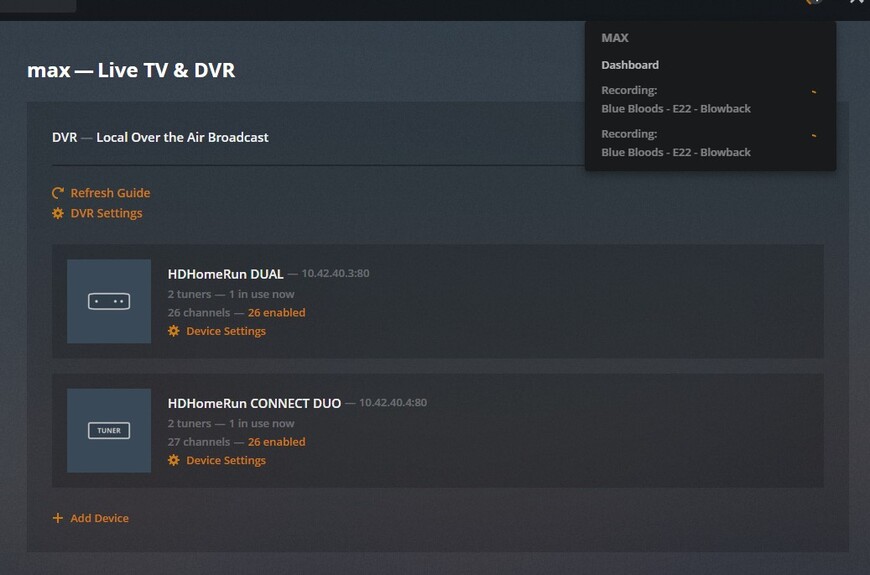The image size is (870, 575).
Task: Click the address '10.42.40.4:80'
Action: pyautogui.click(x=393, y=402)
